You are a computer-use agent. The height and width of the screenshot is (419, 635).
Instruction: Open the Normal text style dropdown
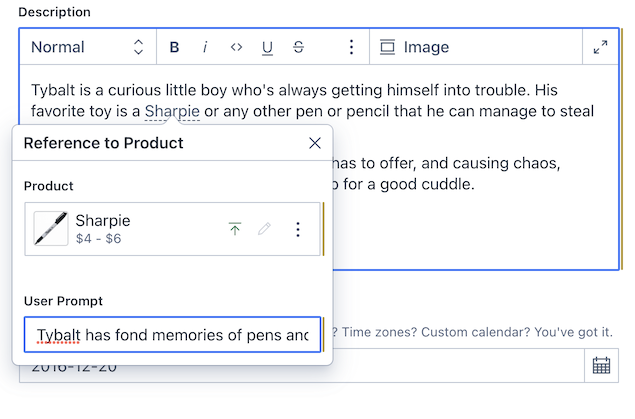coord(87,47)
